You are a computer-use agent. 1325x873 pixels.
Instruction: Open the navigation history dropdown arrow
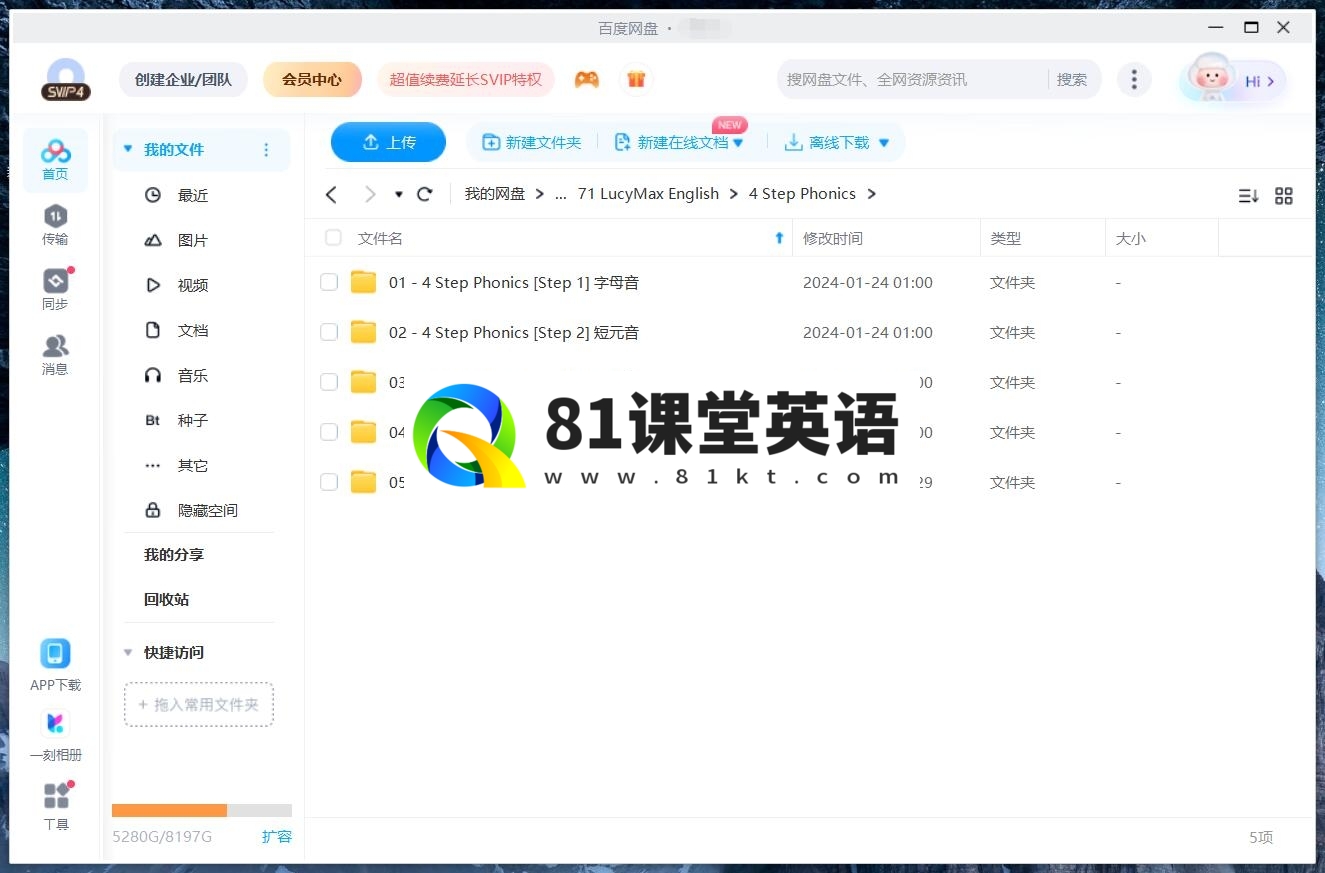coord(399,194)
